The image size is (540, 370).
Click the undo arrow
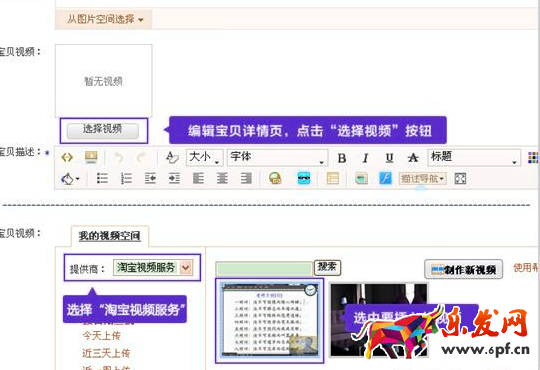pos(119,158)
